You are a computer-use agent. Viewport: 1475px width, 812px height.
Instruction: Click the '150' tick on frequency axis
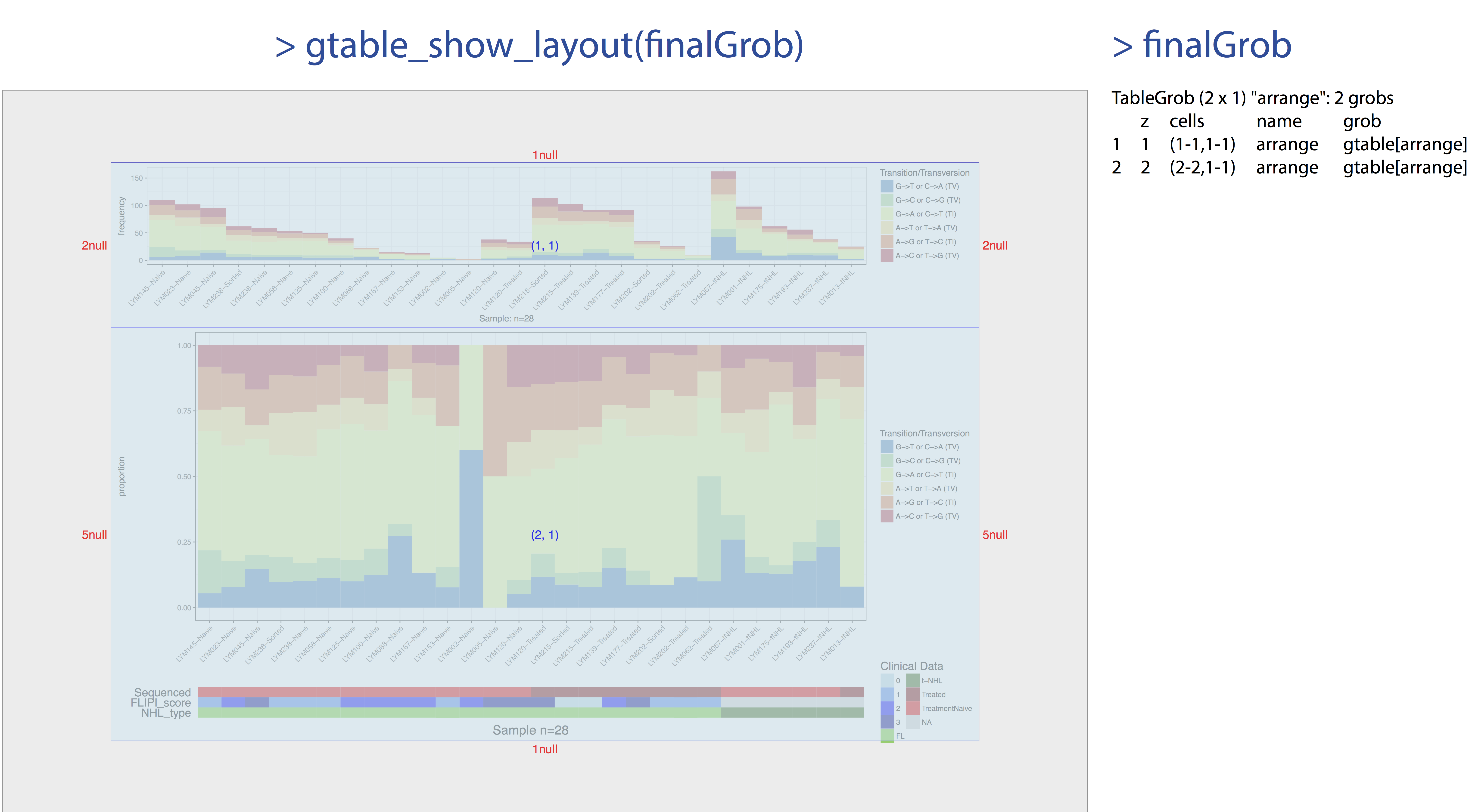coord(137,178)
